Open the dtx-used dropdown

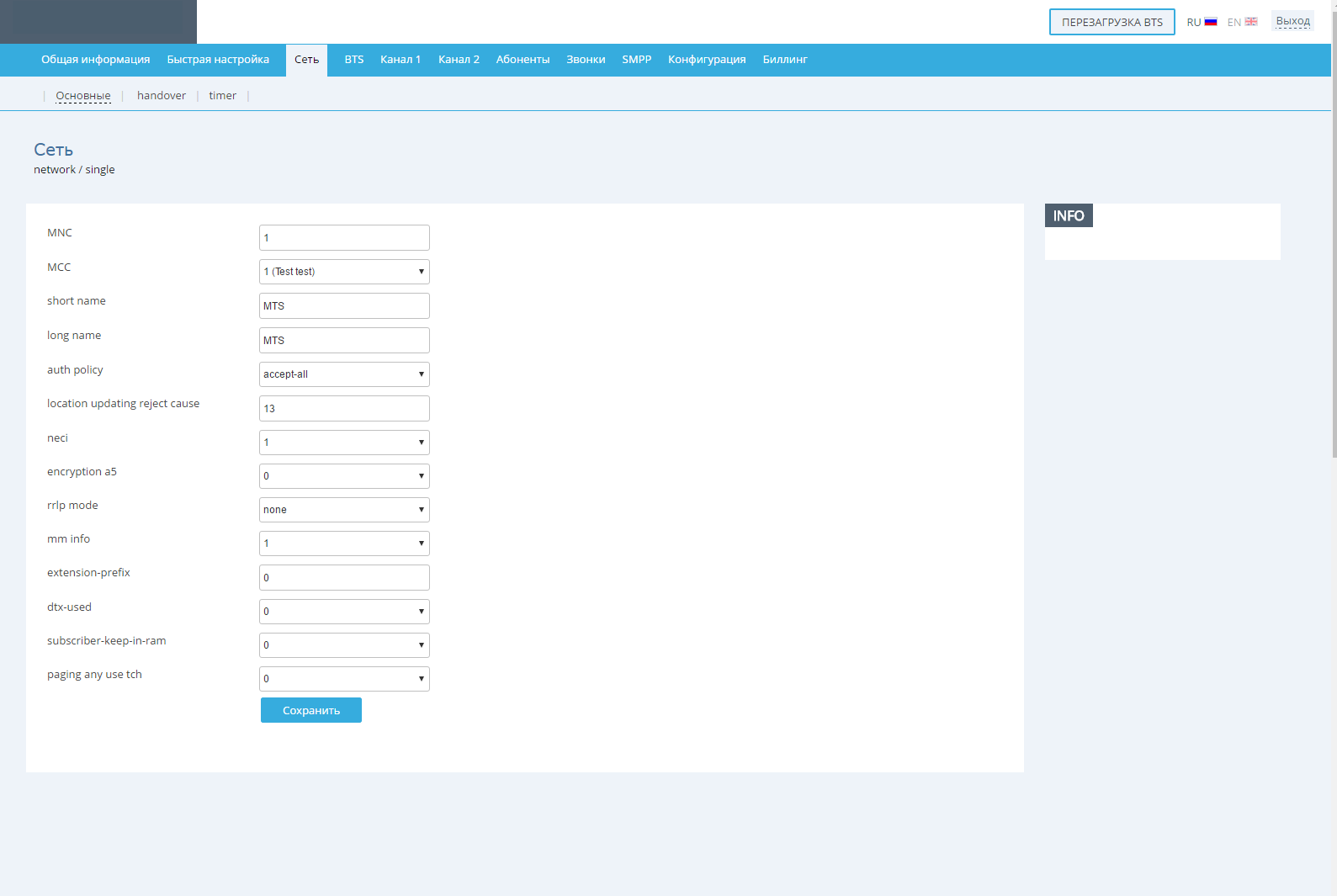pyautogui.click(x=344, y=612)
